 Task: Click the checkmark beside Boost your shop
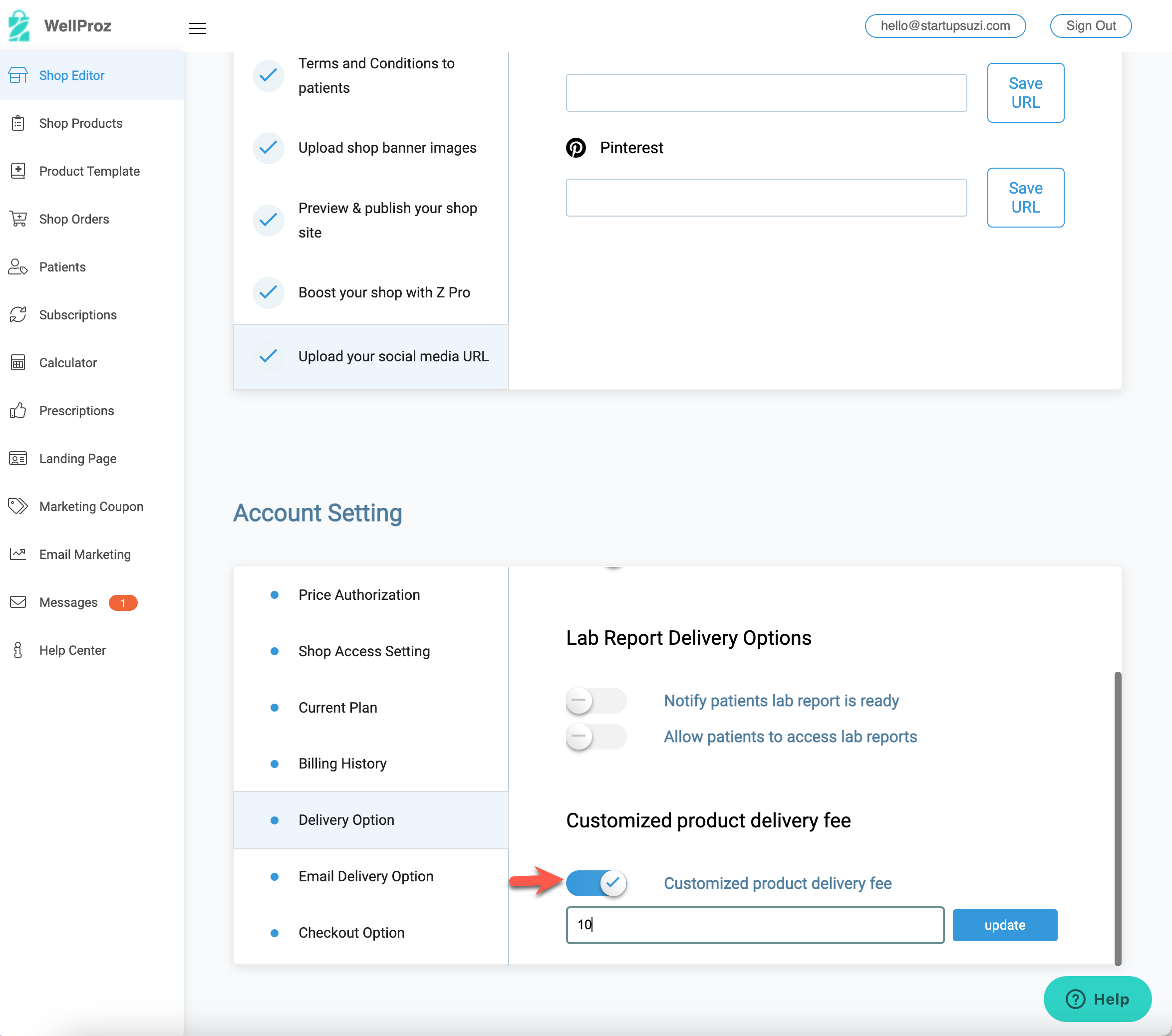coord(269,292)
